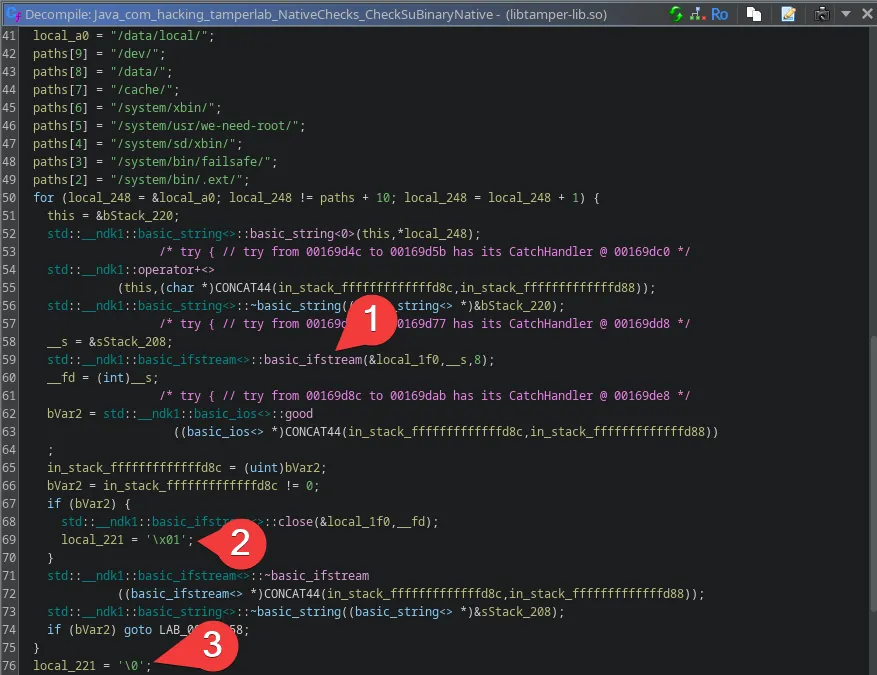Click red annotation marker number 3
The image size is (877, 675).
(212, 645)
